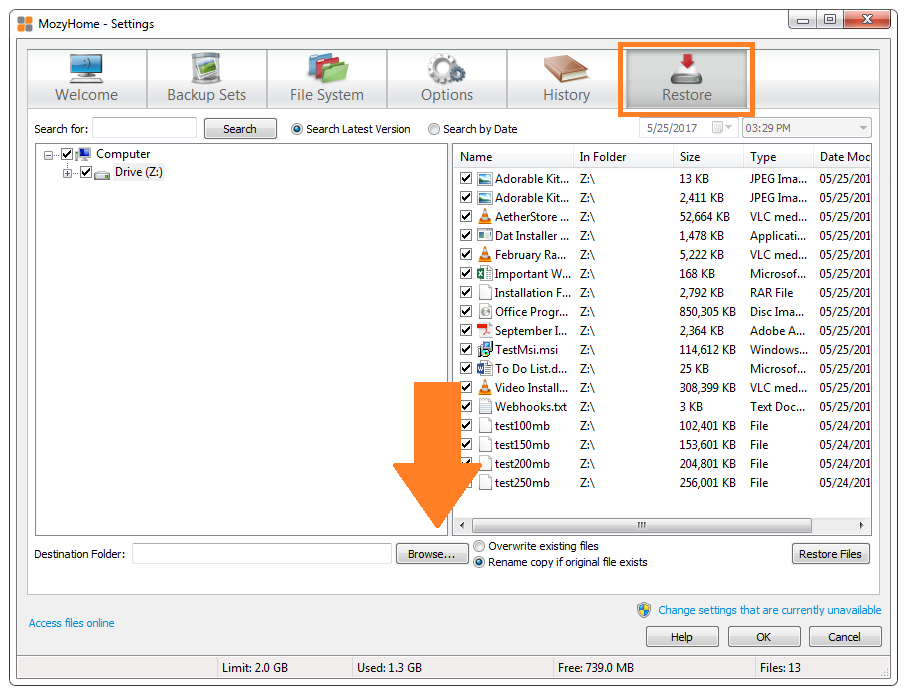Click the Computer icon in the tree
This screenshot has height=695, width=906.
tap(84, 154)
